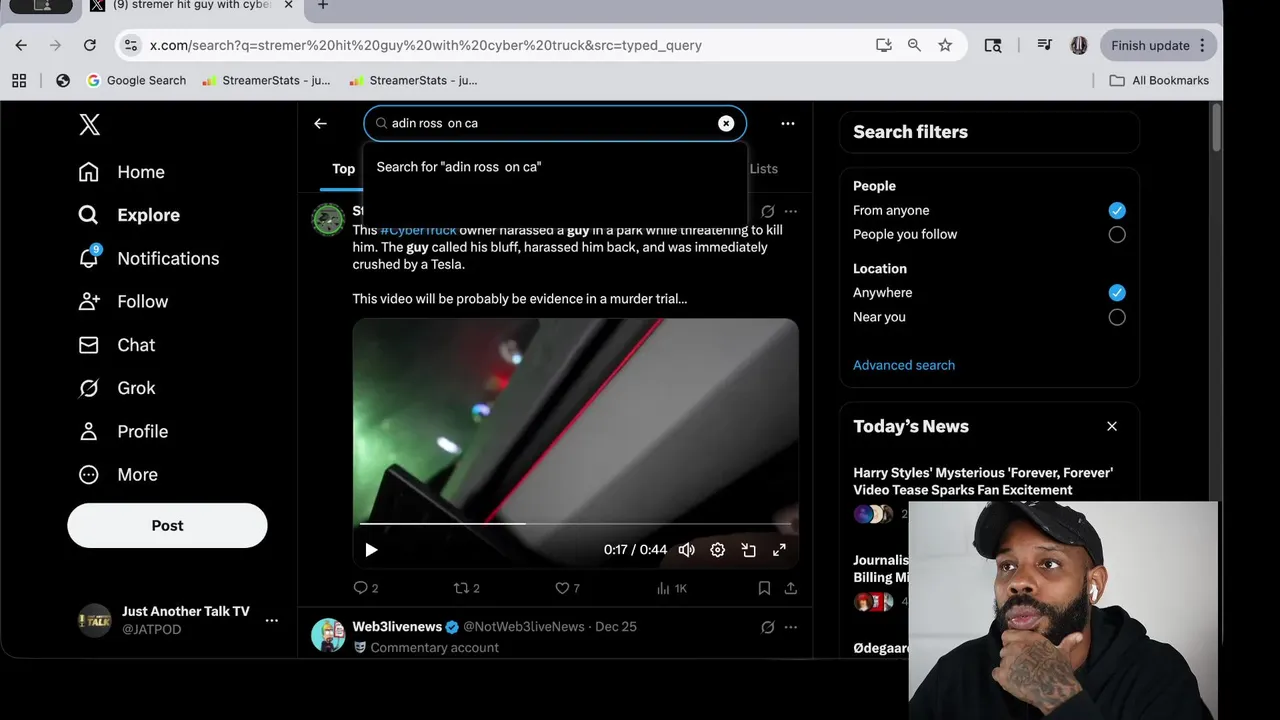Close the stremer hit guy tab

click(288, 6)
